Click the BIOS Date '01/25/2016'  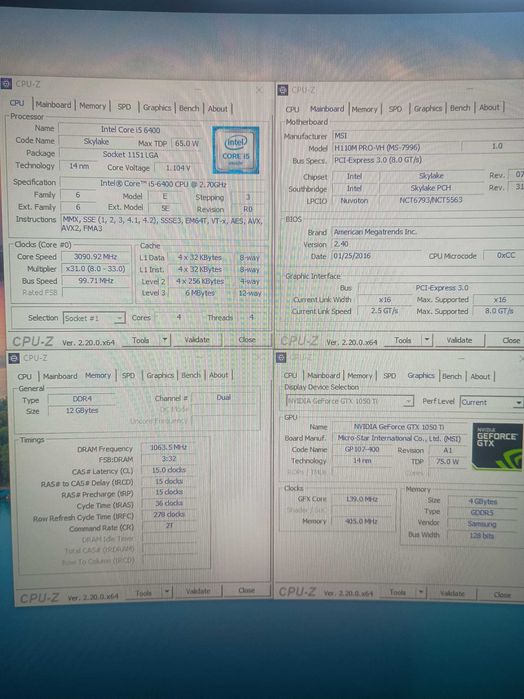click(x=352, y=256)
